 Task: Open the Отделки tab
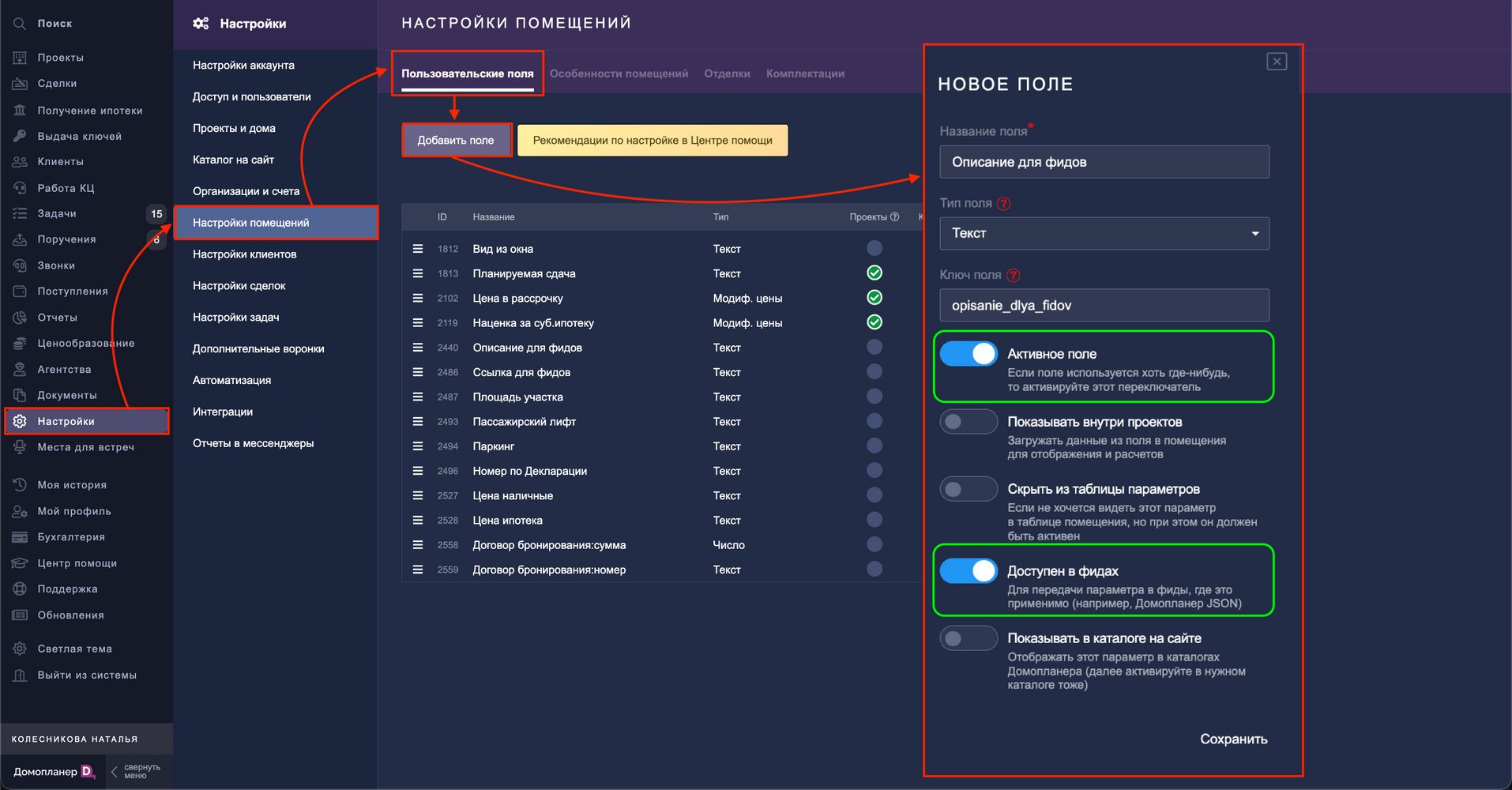727,73
